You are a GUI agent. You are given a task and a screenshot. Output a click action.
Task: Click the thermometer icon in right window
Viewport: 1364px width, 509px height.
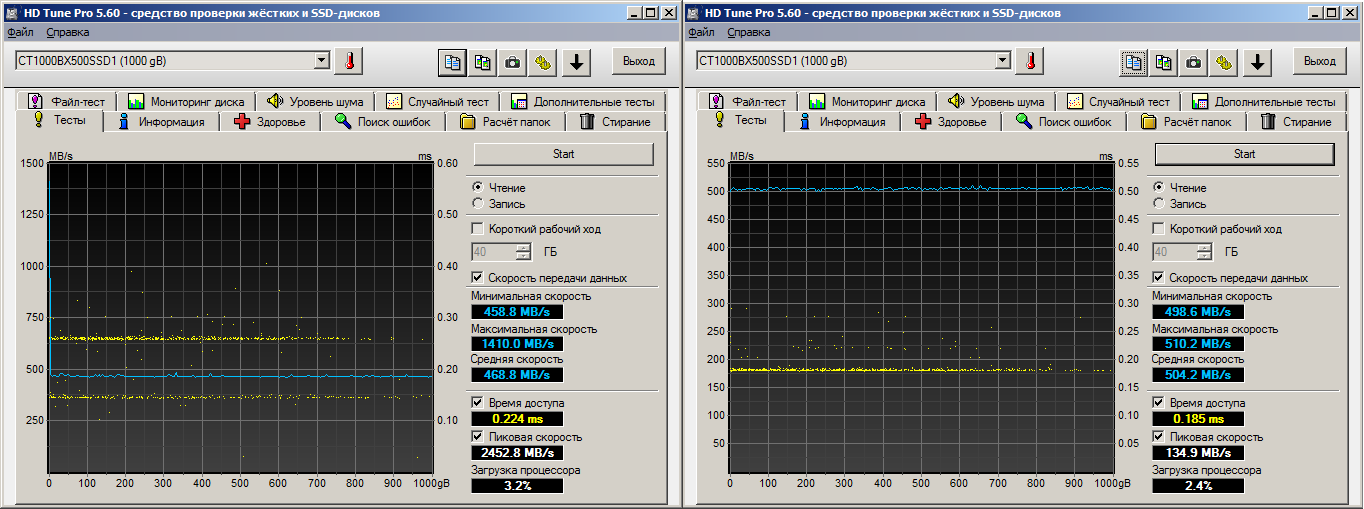click(1030, 61)
